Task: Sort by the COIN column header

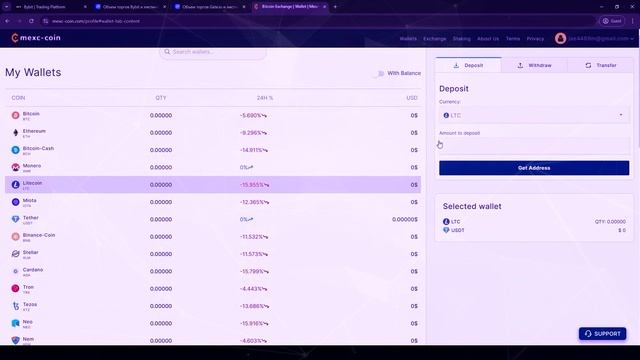Action: (18, 98)
